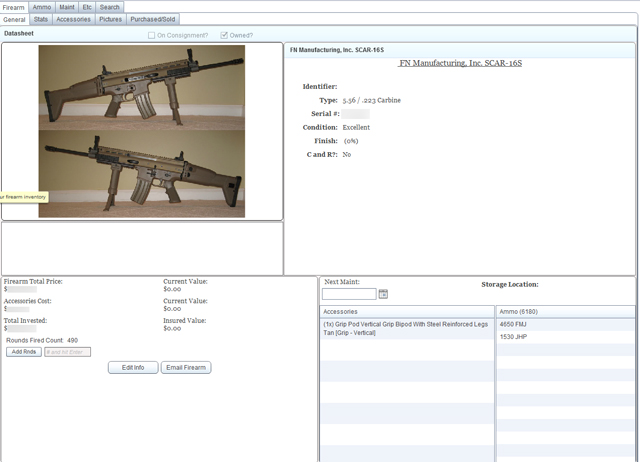Focus the rounds count input field

67,352
